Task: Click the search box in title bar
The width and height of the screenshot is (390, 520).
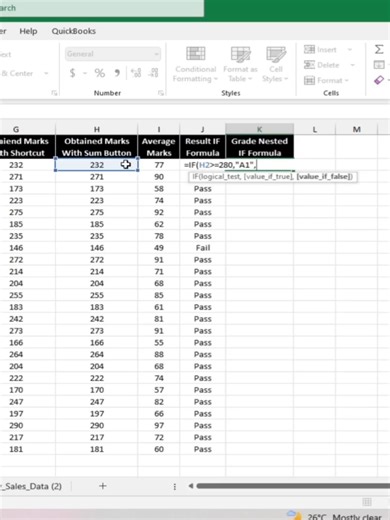Action: coord(102,8)
